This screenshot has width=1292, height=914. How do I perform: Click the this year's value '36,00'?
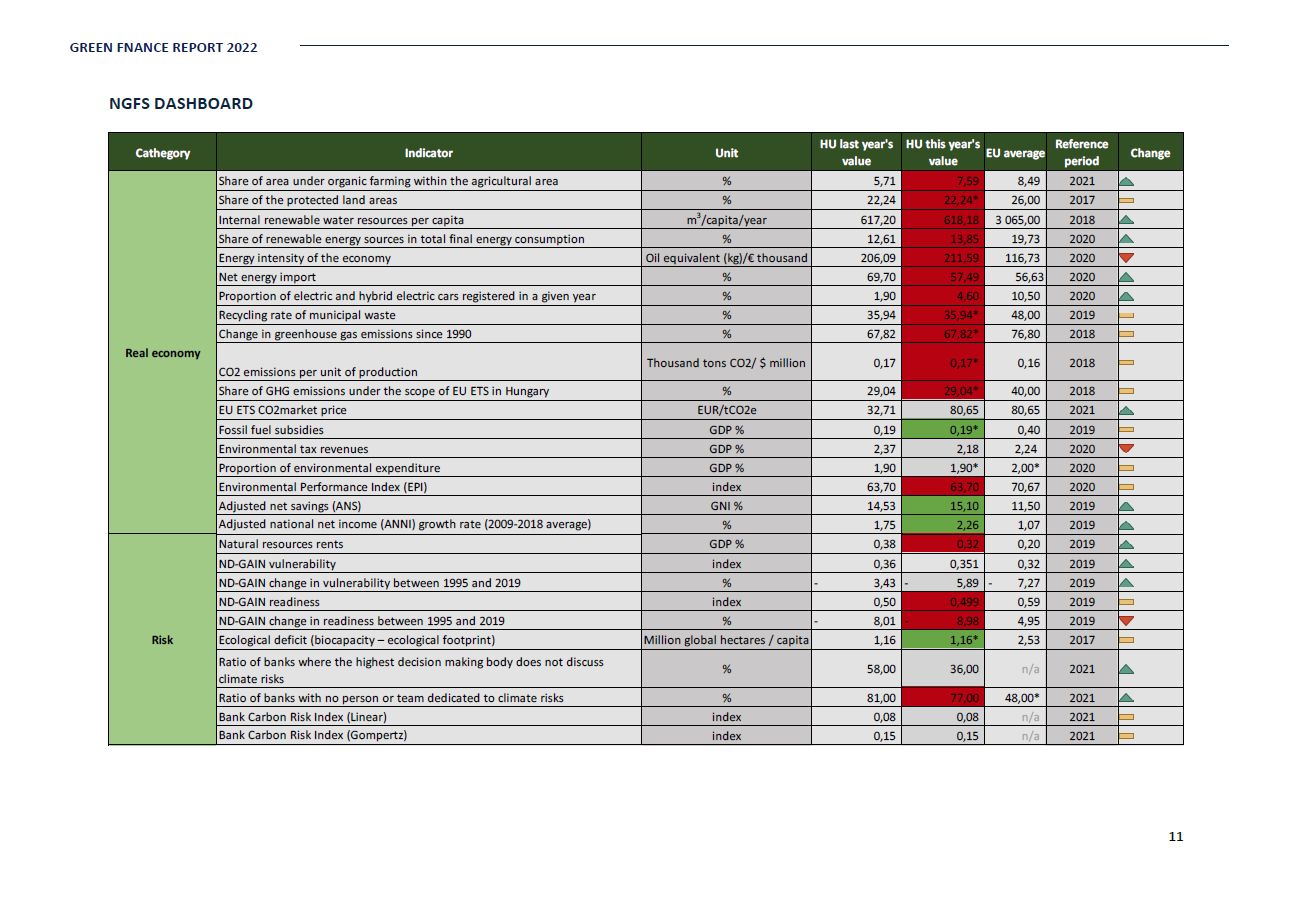pyautogui.click(x=964, y=669)
